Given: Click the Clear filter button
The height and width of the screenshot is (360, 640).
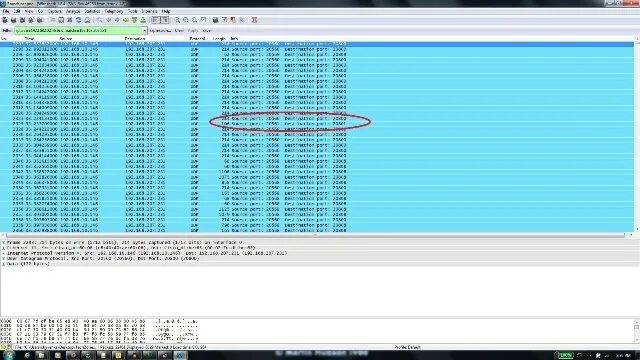Looking at the screenshot, I should [179, 31].
